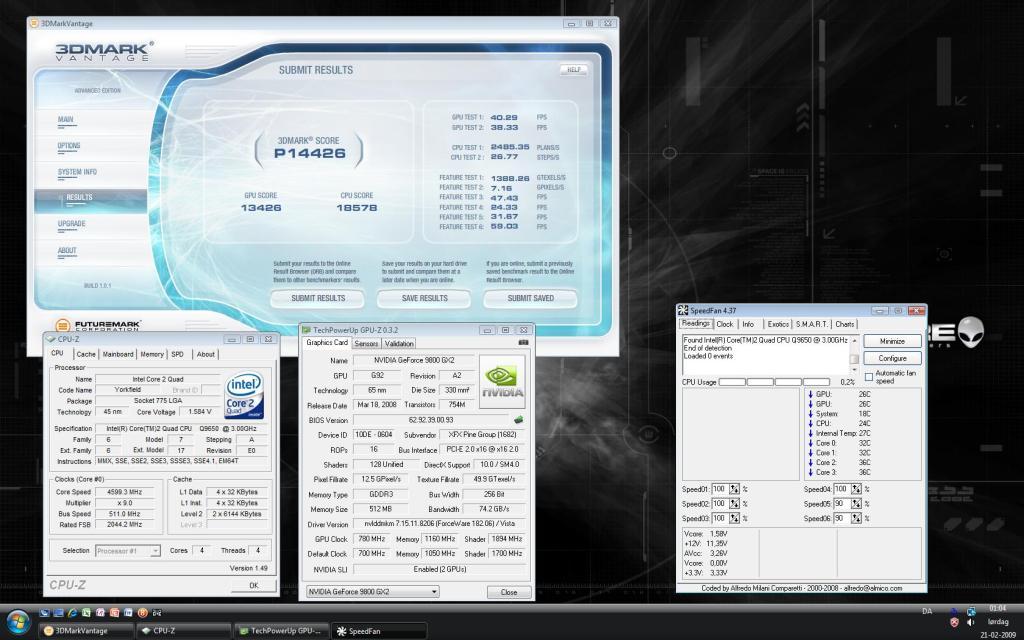Click the Speed05 spinner arrows
The image size is (1024, 640).
point(857,504)
